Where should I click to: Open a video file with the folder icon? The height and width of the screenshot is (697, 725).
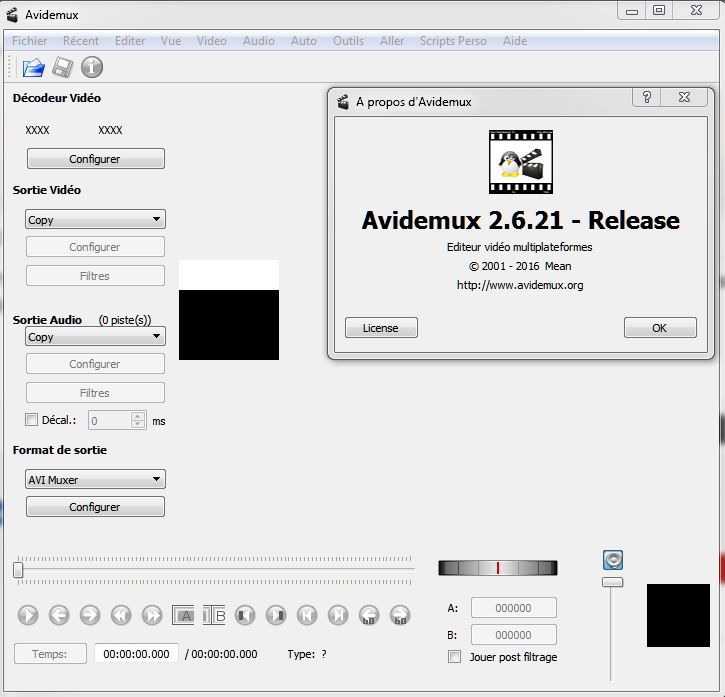click(x=34, y=68)
